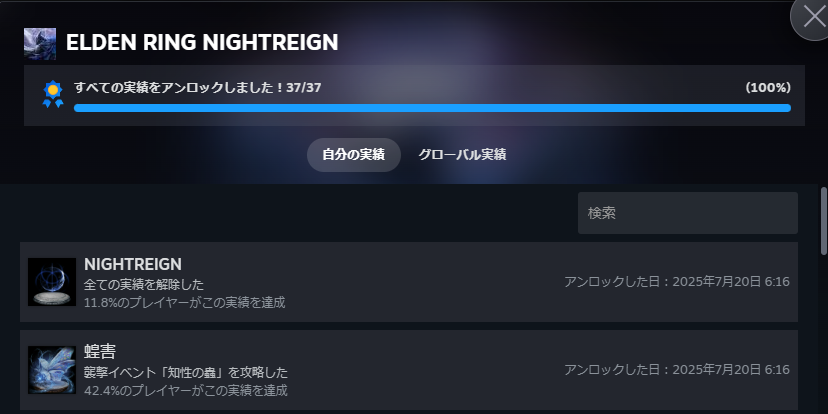
Task: Close the achievements overlay with X
Action: coord(812,17)
